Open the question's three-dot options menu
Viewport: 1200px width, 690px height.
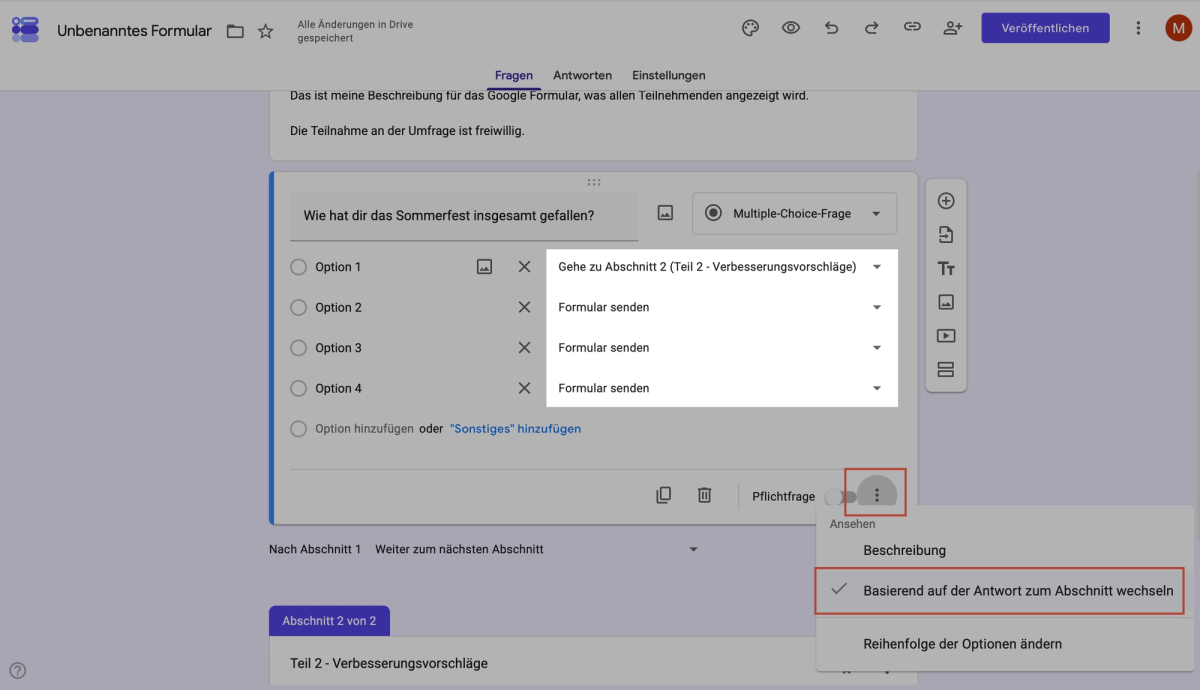point(877,495)
